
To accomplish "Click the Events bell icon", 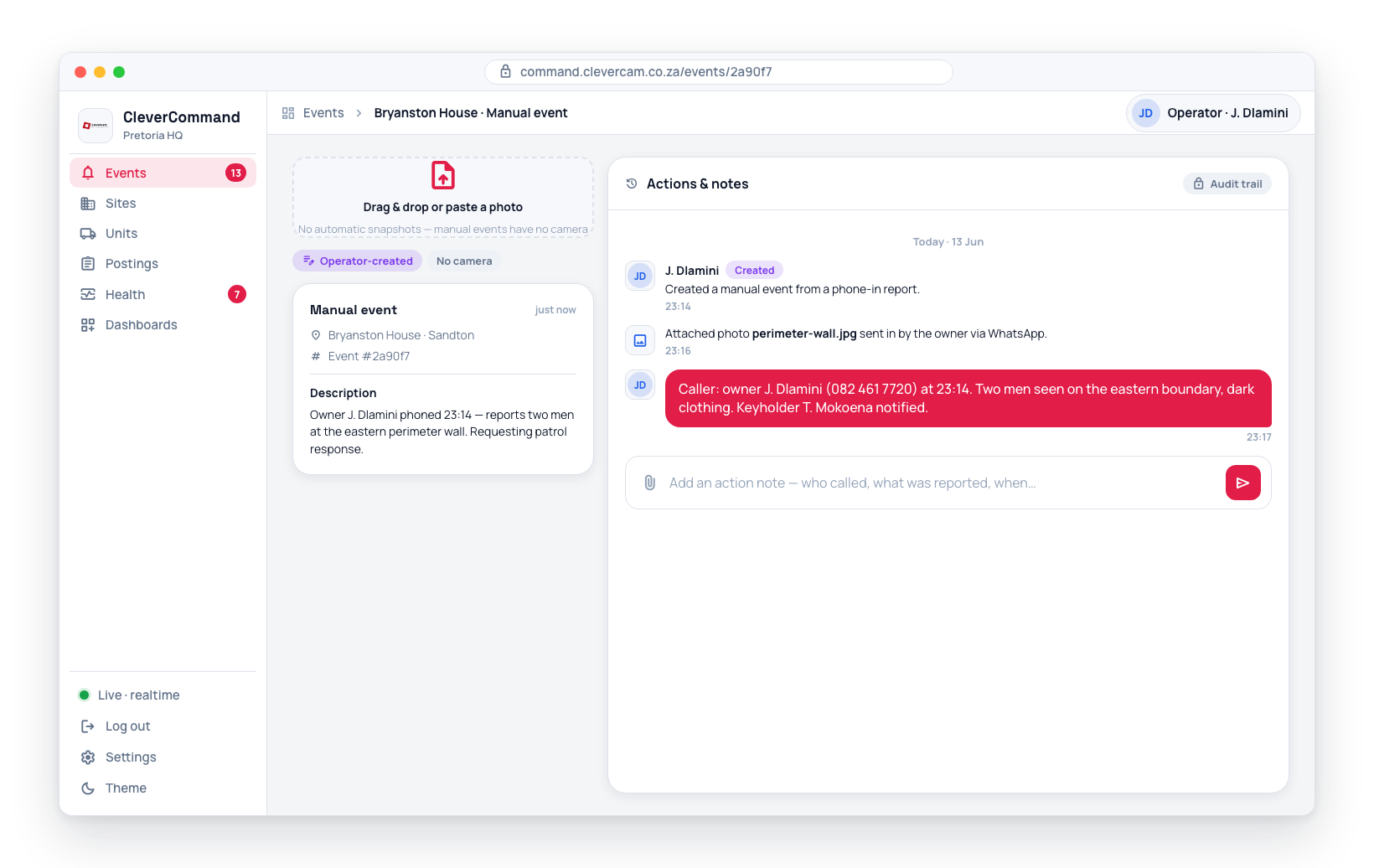I will click(88, 173).
